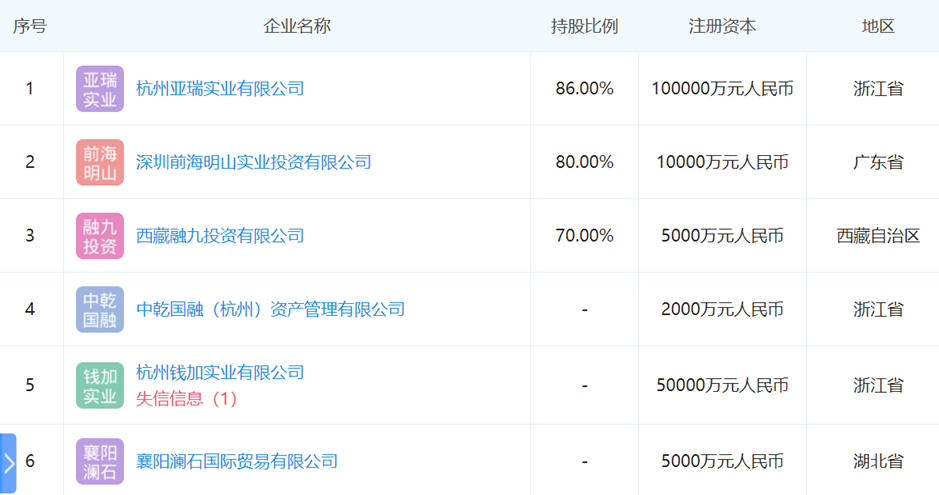
Task: Open 西藏融九投资有限公司 company link
Action: [x=220, y=236]
